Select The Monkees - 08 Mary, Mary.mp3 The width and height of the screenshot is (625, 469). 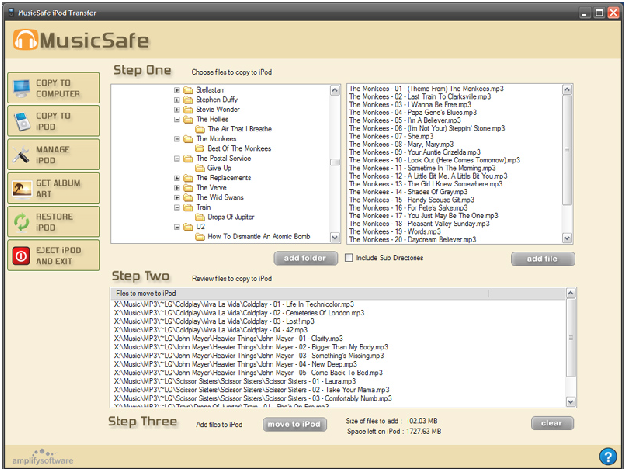tap(401, 144)
